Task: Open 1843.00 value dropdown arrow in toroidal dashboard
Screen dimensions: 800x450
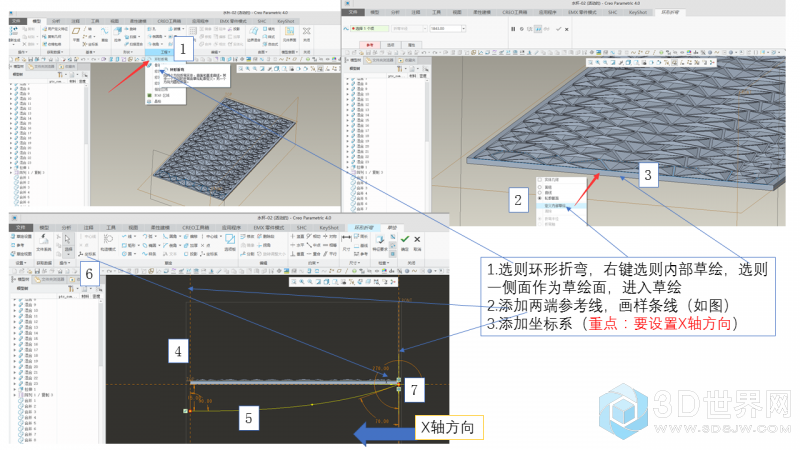Action: pyautogui.click(x=464, y=29)
